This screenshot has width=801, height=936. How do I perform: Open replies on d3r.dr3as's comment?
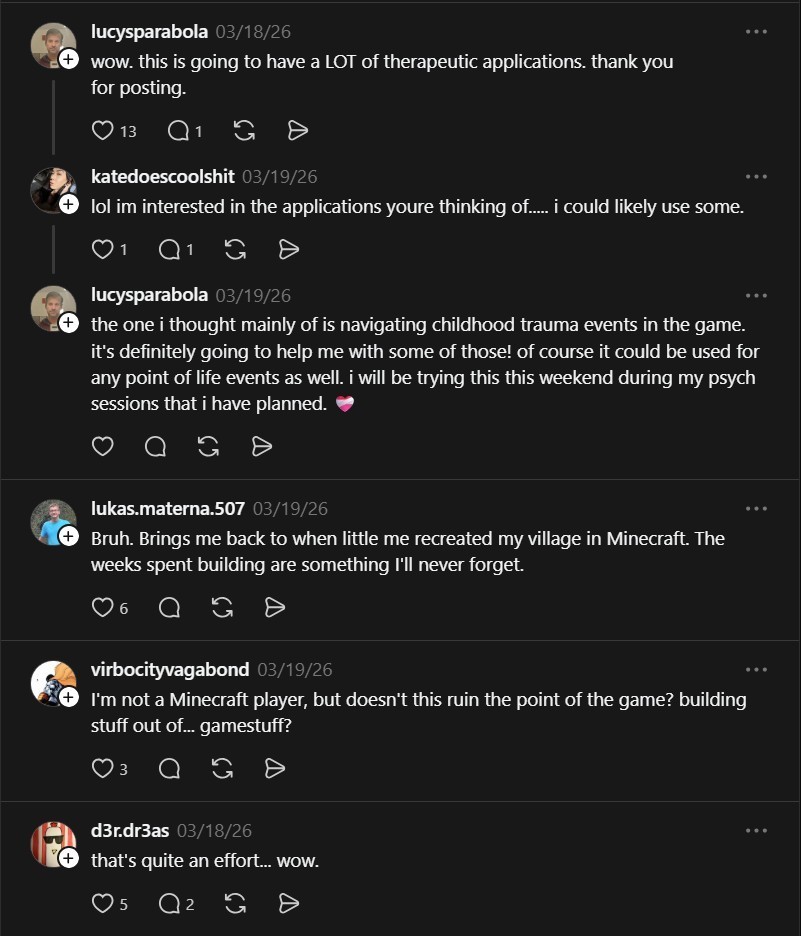pos(170,904)
